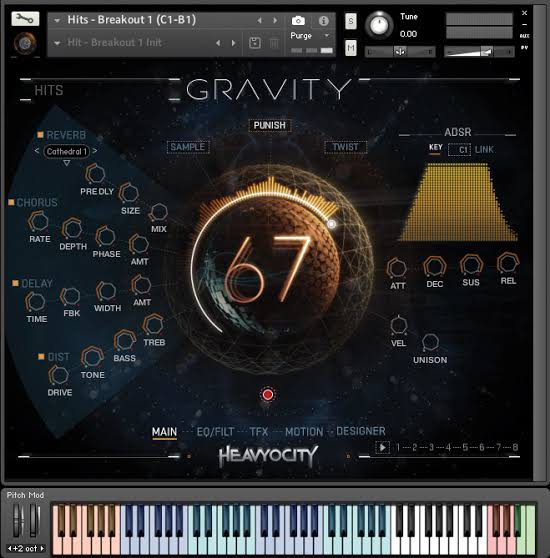Image resolution: width=550 pixels, height=558 pixels.
Task: Switch to the MAIN tab
Action: point(164,432)
